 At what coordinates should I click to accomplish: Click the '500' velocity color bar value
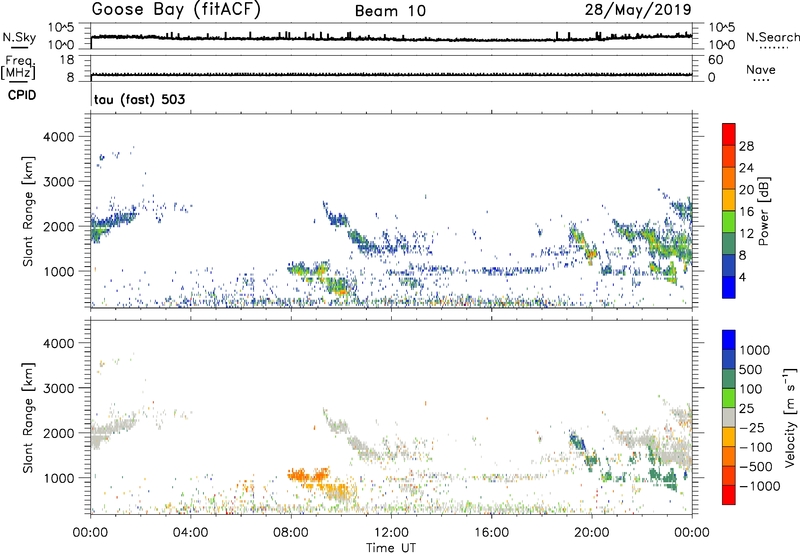point(750,369)
